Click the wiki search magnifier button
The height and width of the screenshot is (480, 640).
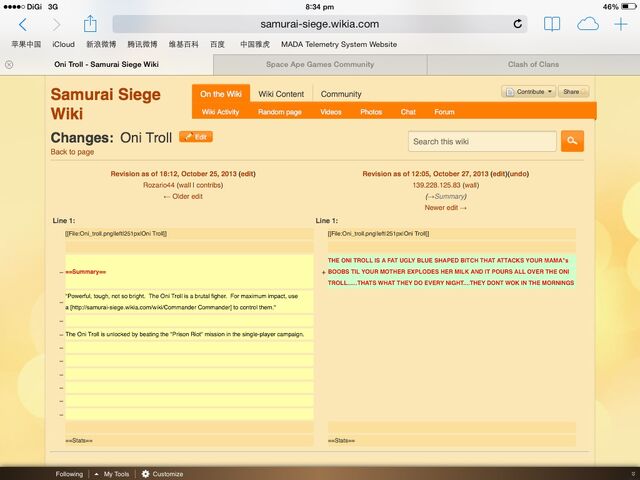point(572,141)
